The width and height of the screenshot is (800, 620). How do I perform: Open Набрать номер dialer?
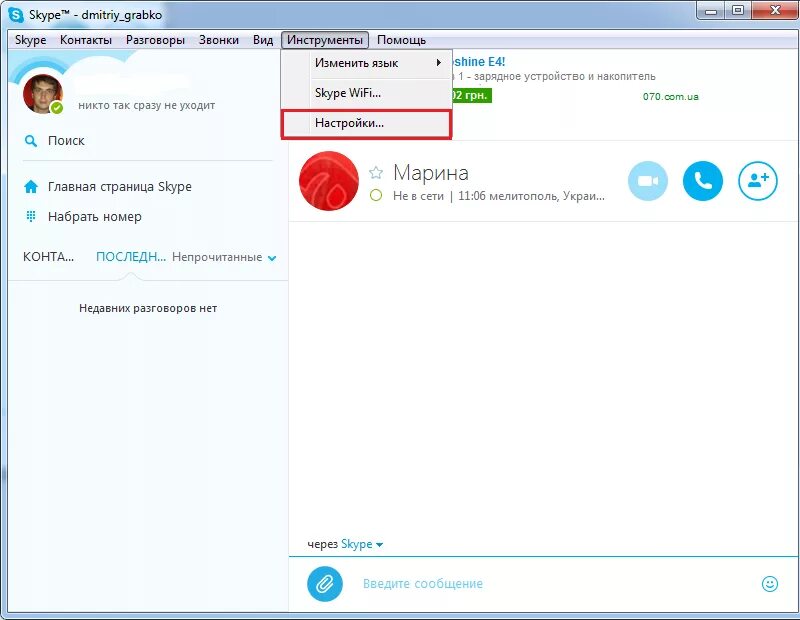(94, 217)
